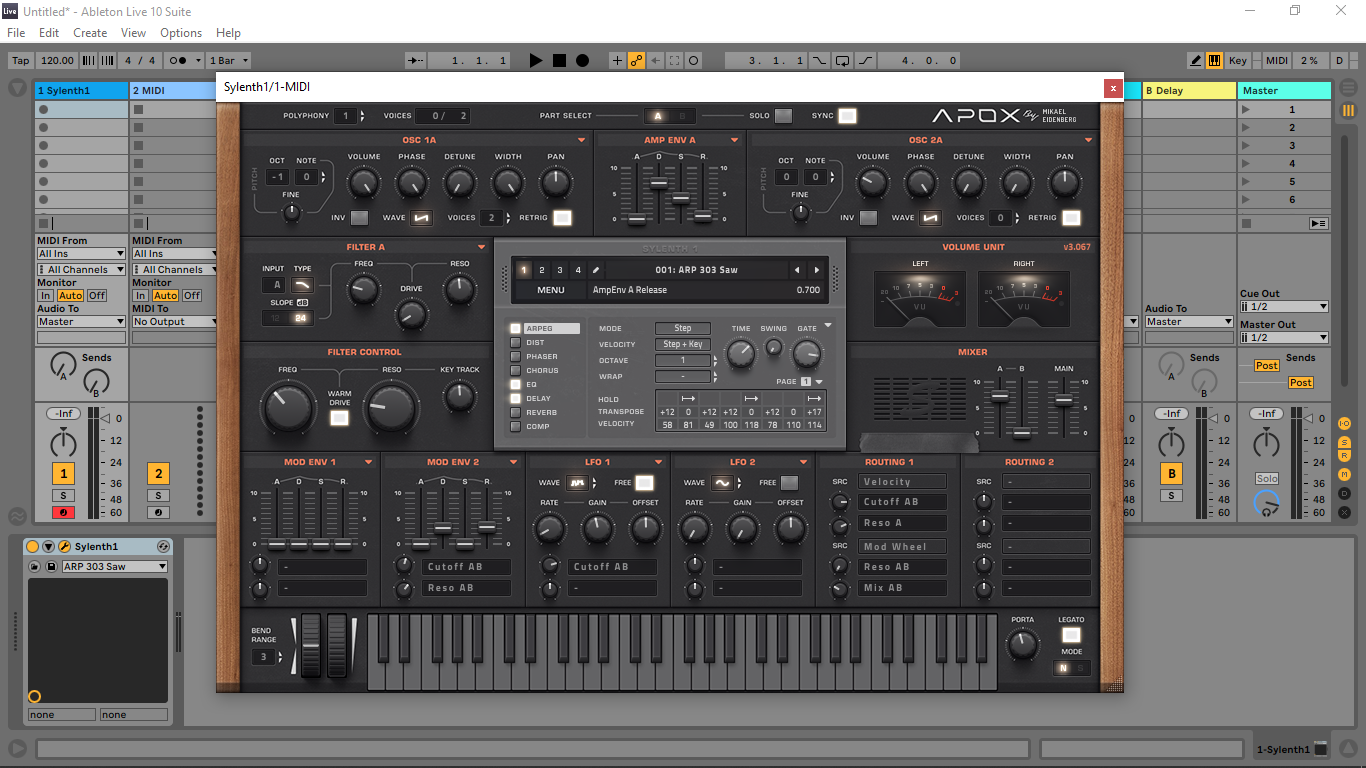This screenshot has width=1366, height=768.
Task: Select OSC 2A waveform icon
Action: (930, 218)
